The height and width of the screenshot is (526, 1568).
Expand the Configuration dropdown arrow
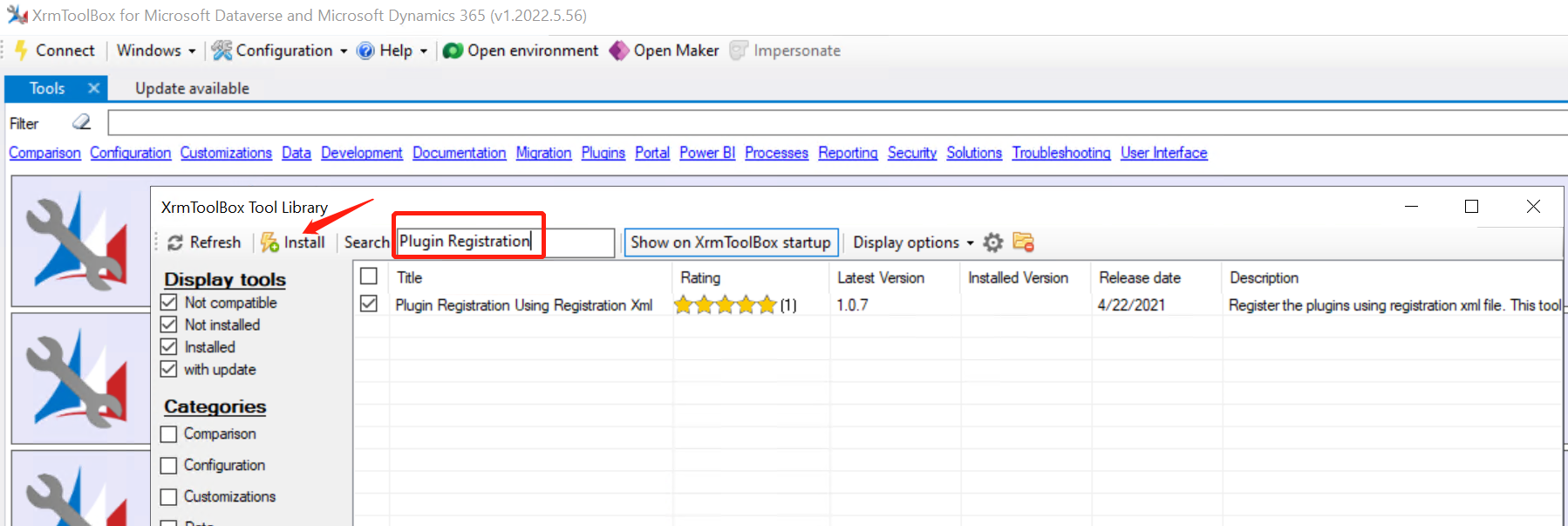pyautogui.click(x=344, y=51)
